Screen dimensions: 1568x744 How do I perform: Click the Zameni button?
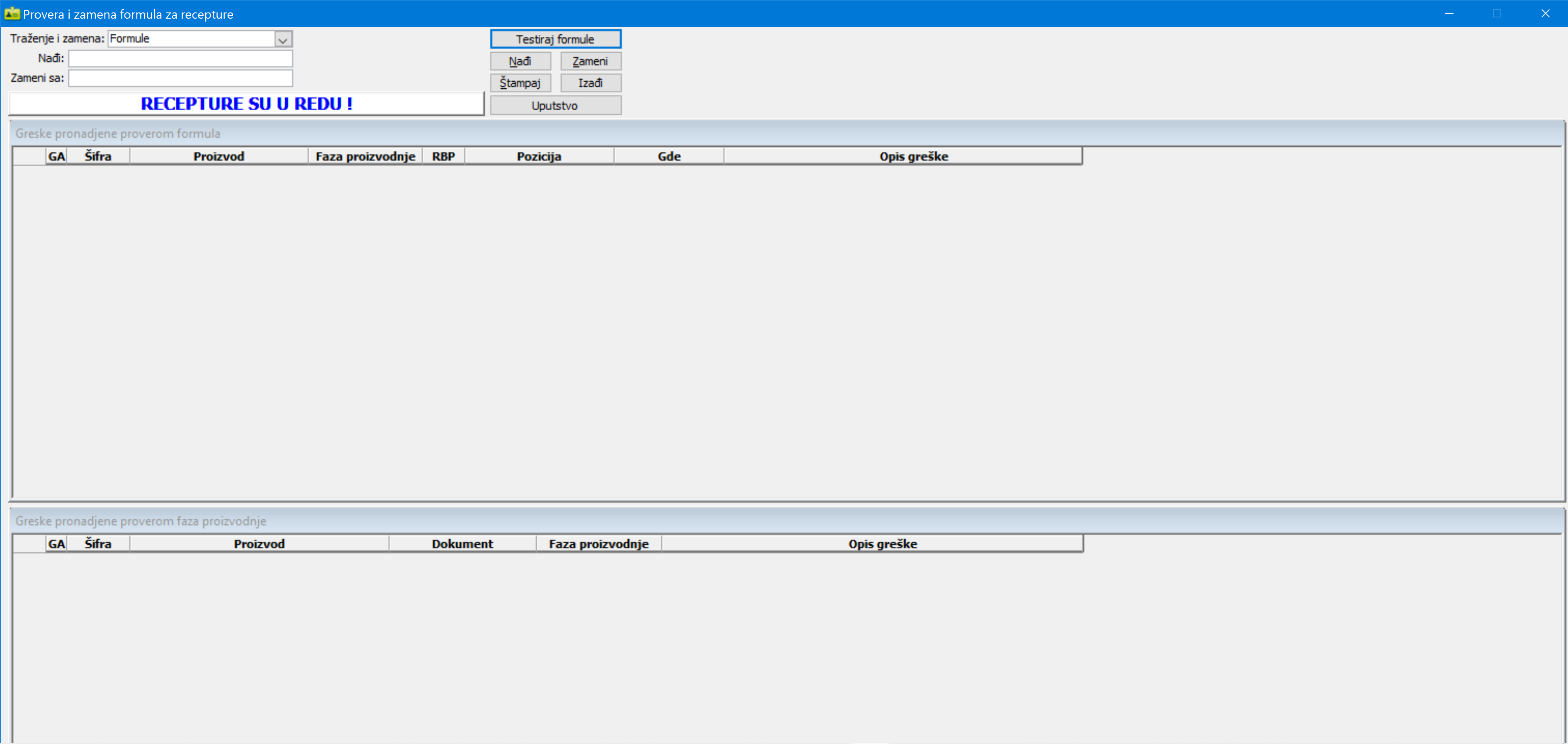[x=591, y=61]
